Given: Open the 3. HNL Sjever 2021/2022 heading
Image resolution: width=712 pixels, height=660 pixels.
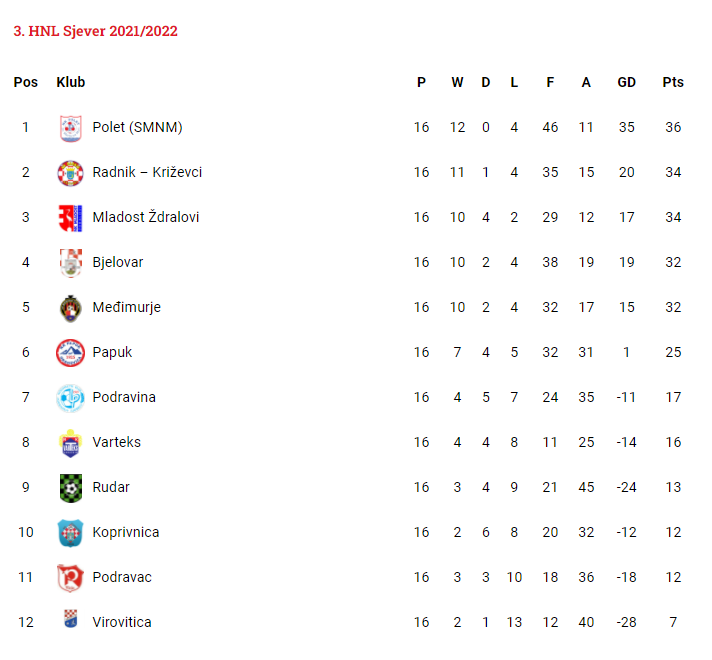Looking at the screenshot, I should [95, 31].
